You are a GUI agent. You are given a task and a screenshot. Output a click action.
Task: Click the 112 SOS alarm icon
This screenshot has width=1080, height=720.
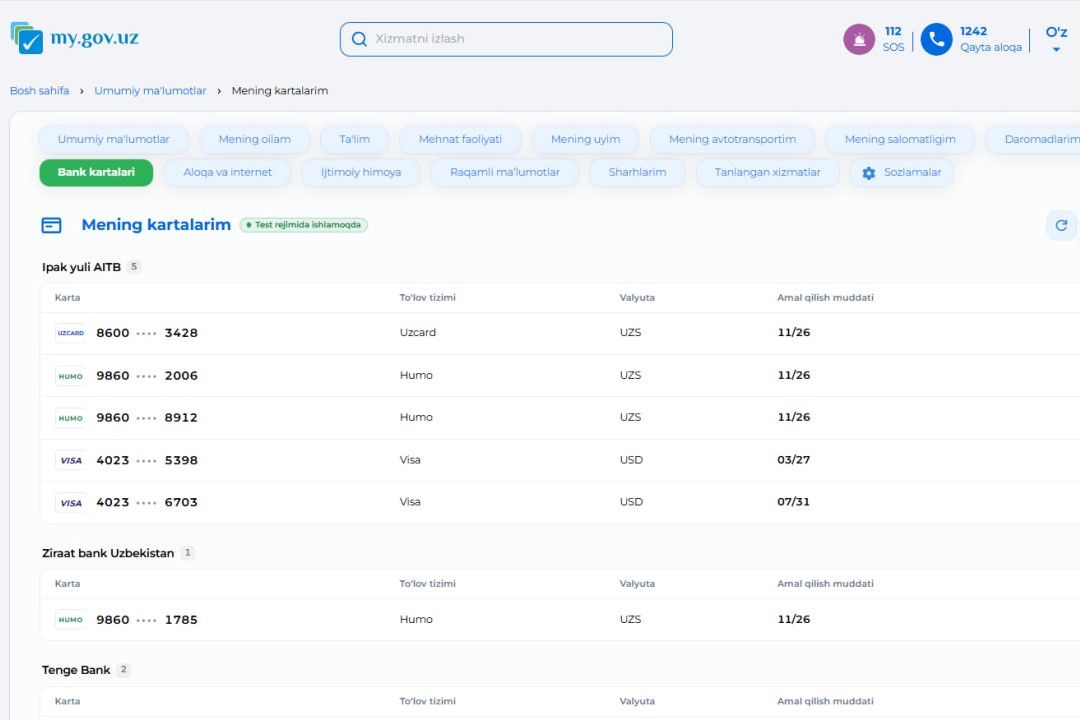coord(859,39)
